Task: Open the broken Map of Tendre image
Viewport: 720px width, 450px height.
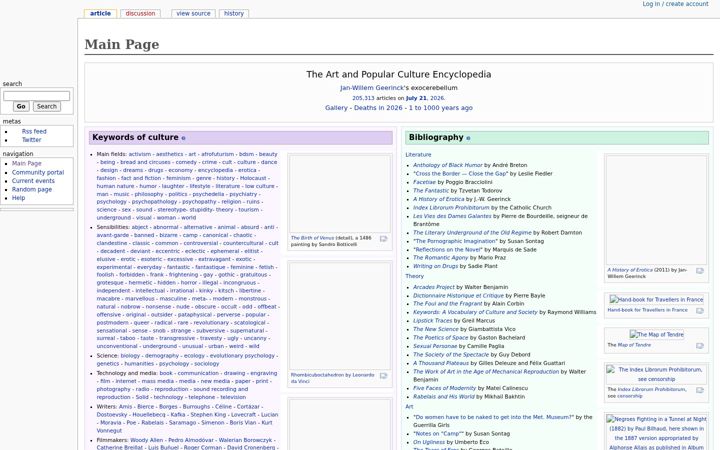Action: (656, 334)
